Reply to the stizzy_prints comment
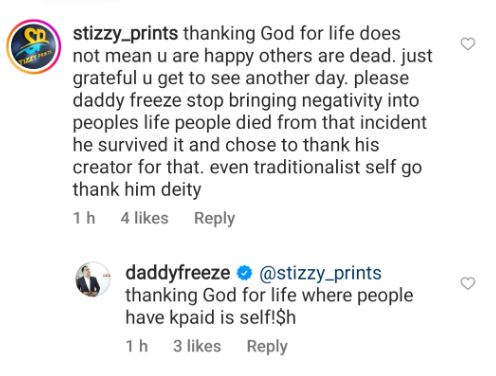This screenshot has width=496, height=376. click(x=215, y=219)
